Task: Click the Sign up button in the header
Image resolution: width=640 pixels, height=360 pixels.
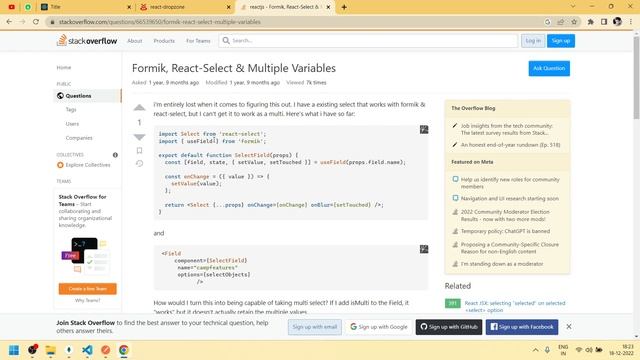Action: click(561, 41)
